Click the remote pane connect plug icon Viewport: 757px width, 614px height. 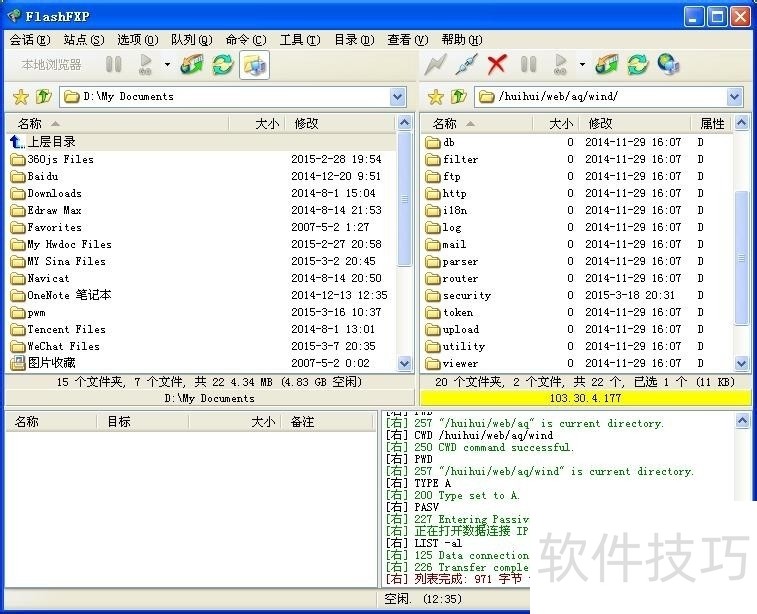[467, 64]
